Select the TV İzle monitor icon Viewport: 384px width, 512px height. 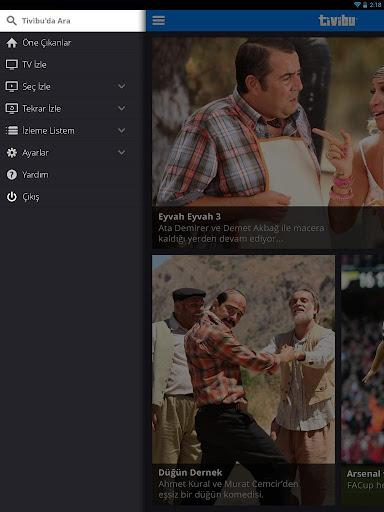tap(12, 65)
